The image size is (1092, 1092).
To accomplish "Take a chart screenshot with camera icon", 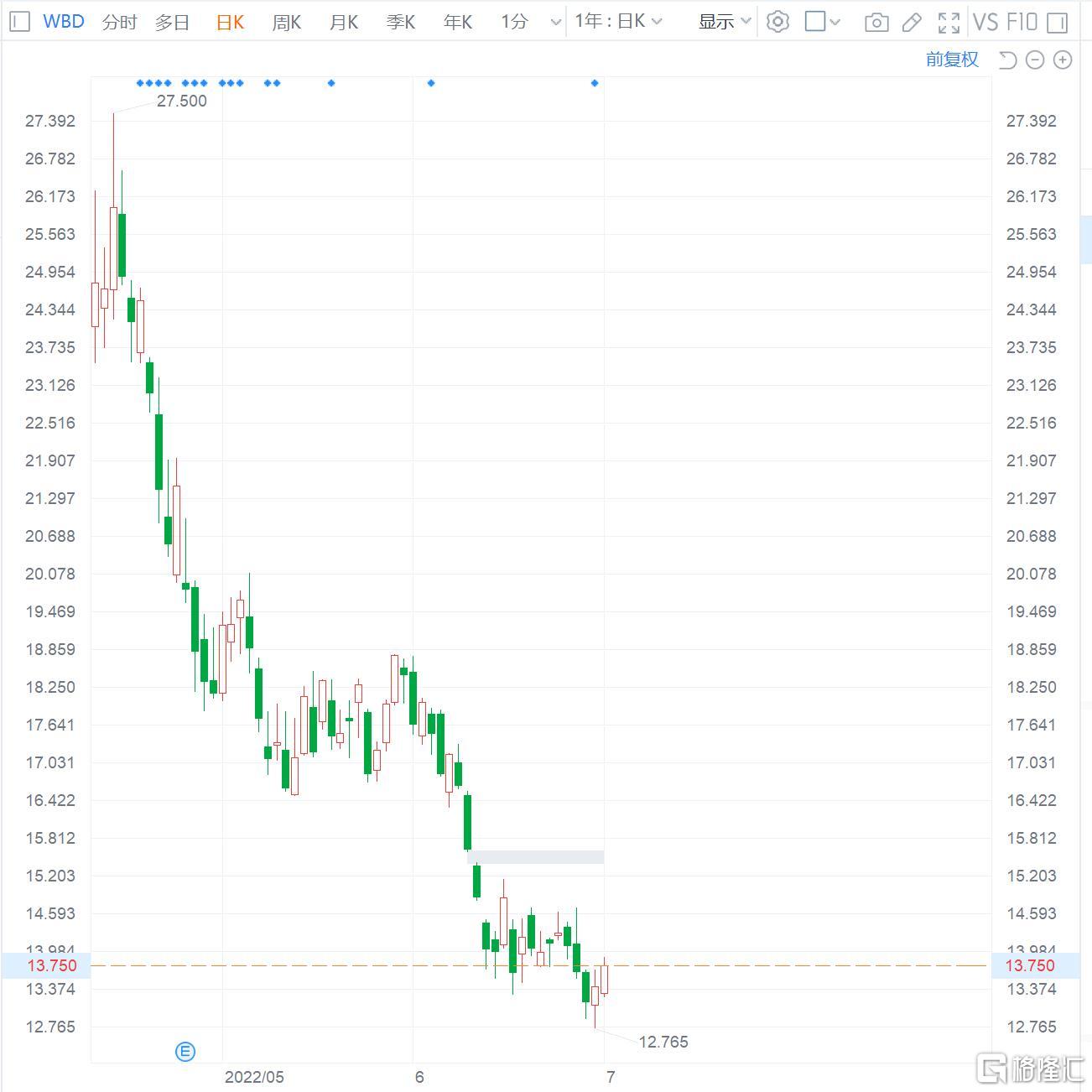I will click(876, 23).
